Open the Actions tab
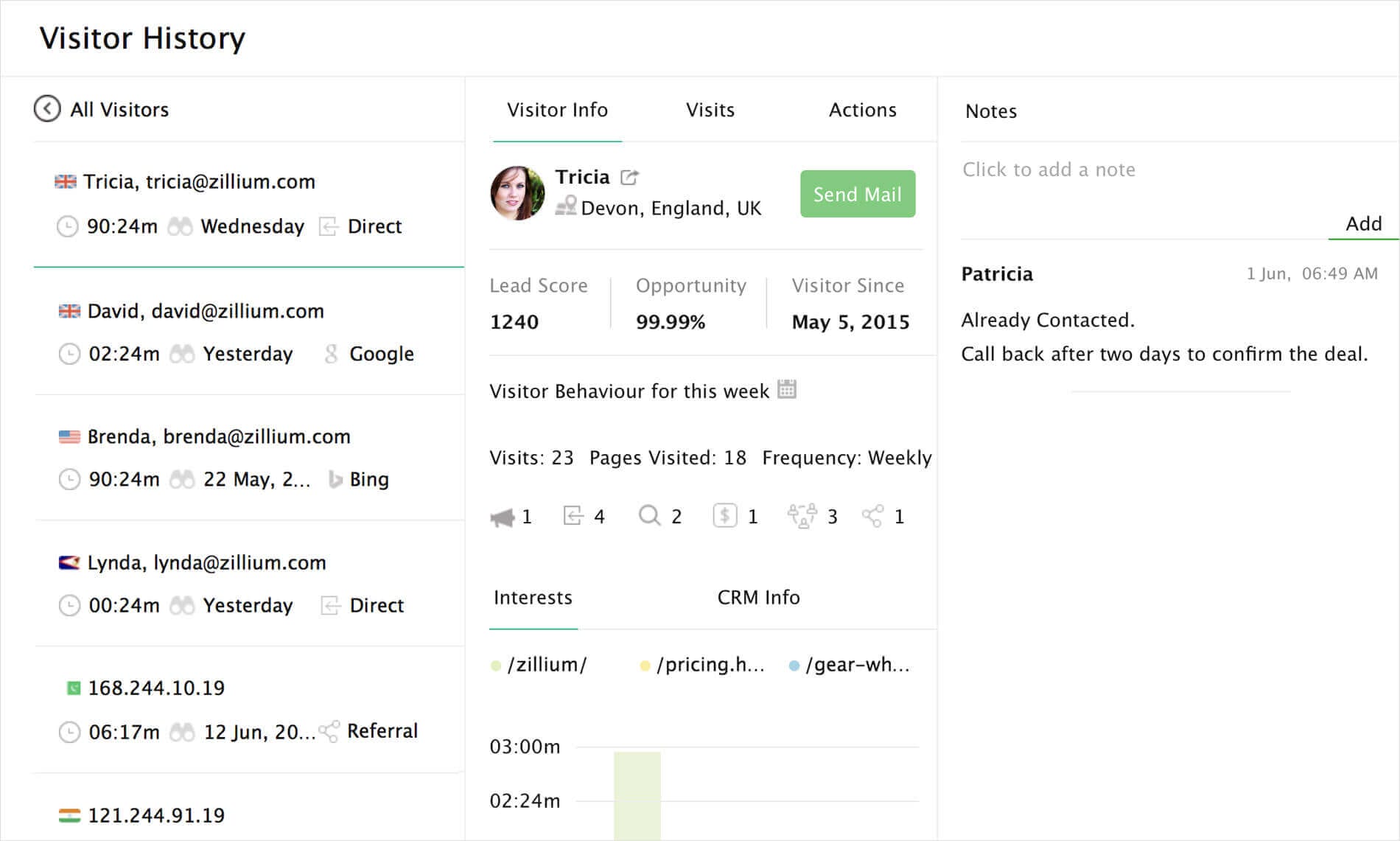 point(862,109)
